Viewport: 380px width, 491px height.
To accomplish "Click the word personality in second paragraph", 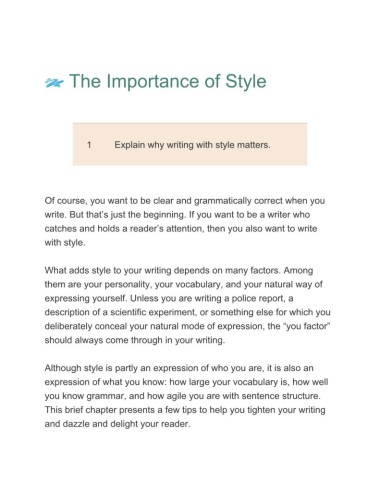I will [128, 285].
